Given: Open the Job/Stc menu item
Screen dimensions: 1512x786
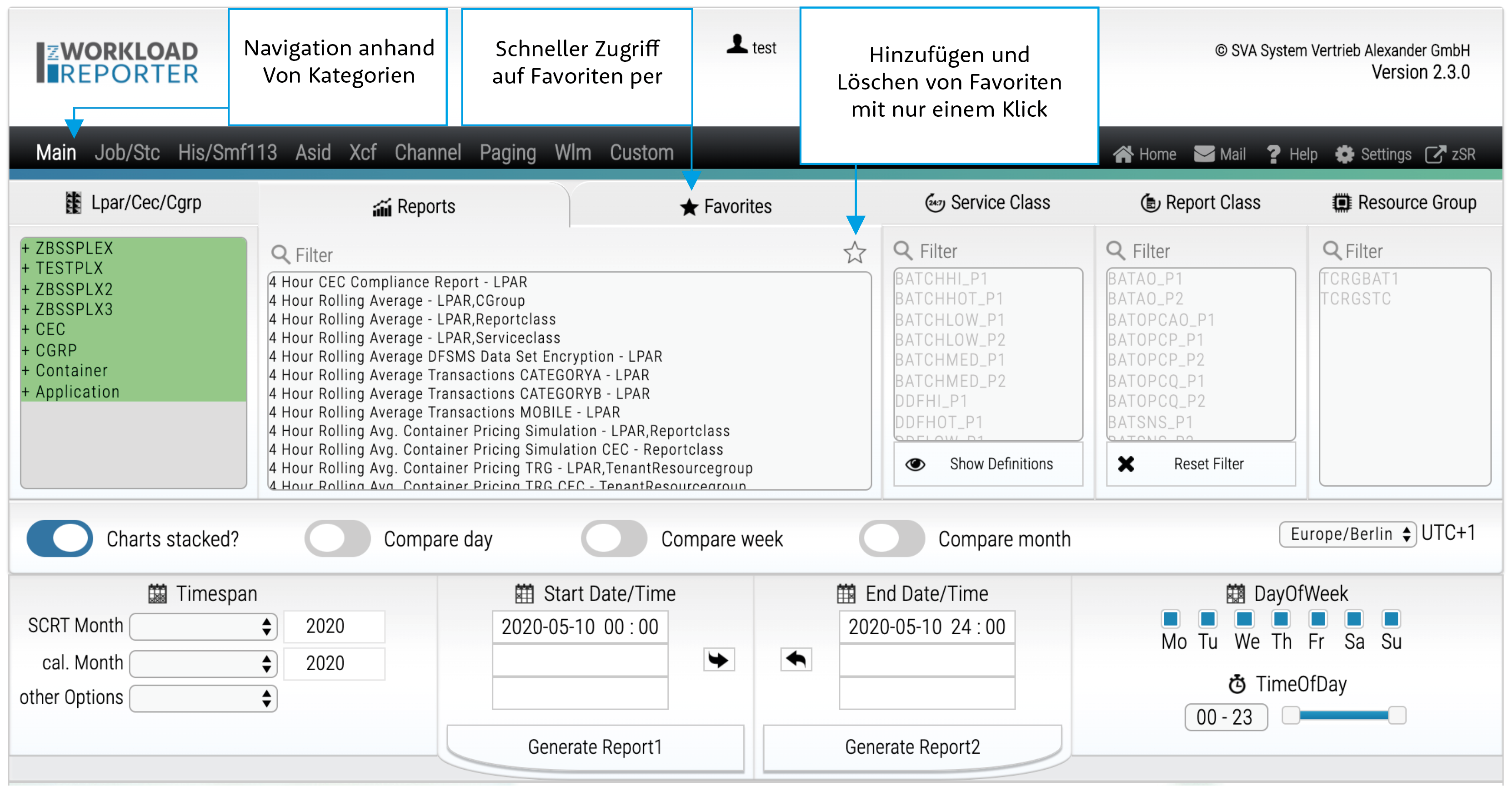Looking at the screenshot, I should [x=127, y=153].
